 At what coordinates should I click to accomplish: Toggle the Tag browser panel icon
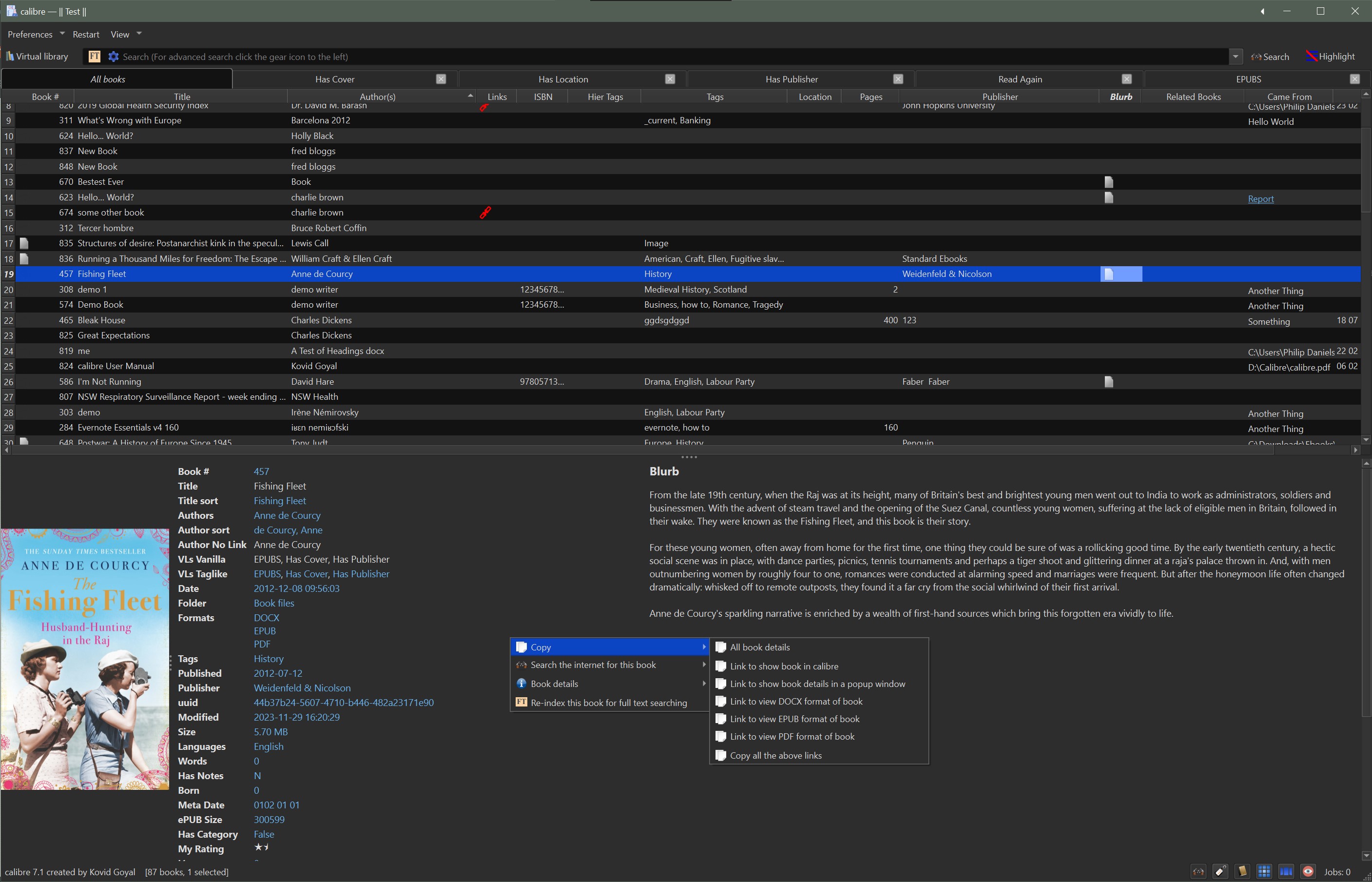tap(1220, 872)
